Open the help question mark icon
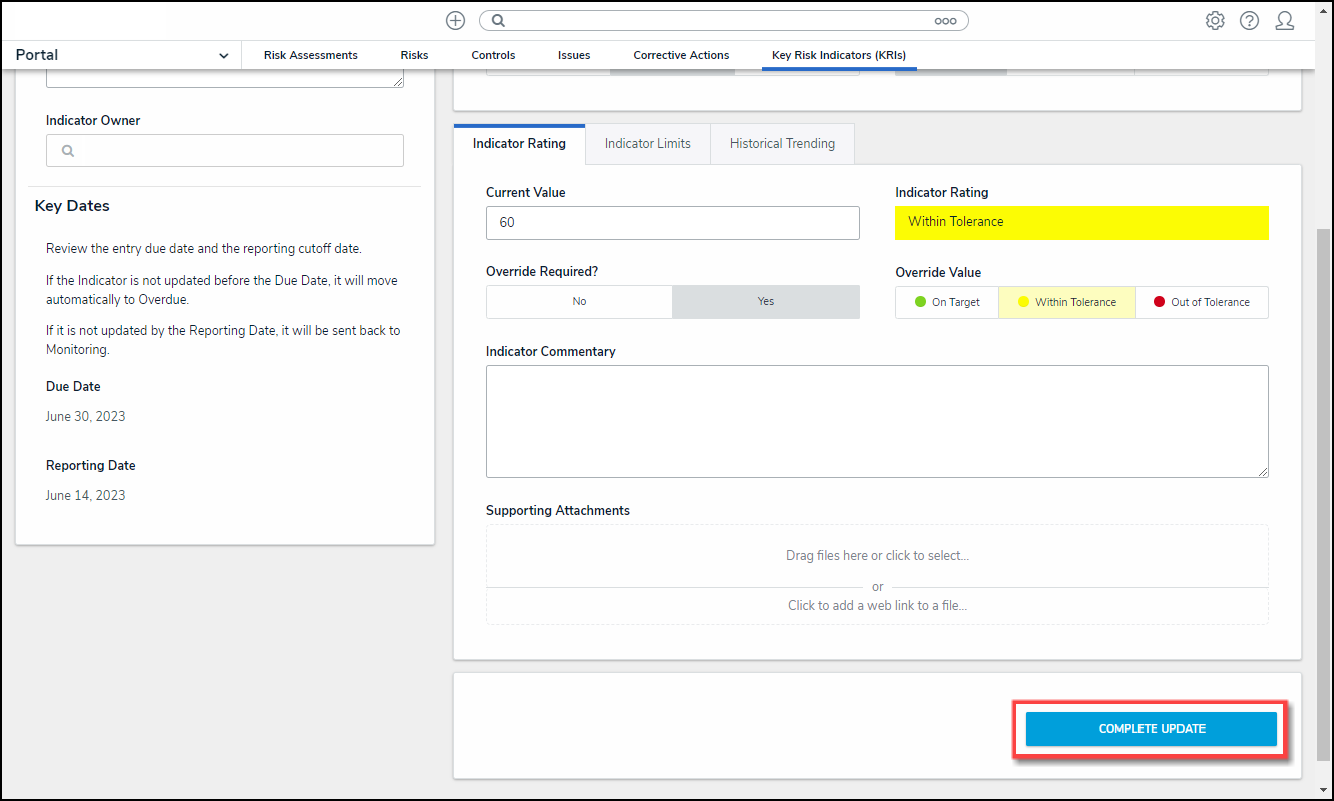 pyautogui.click(x=1249, y=21)
